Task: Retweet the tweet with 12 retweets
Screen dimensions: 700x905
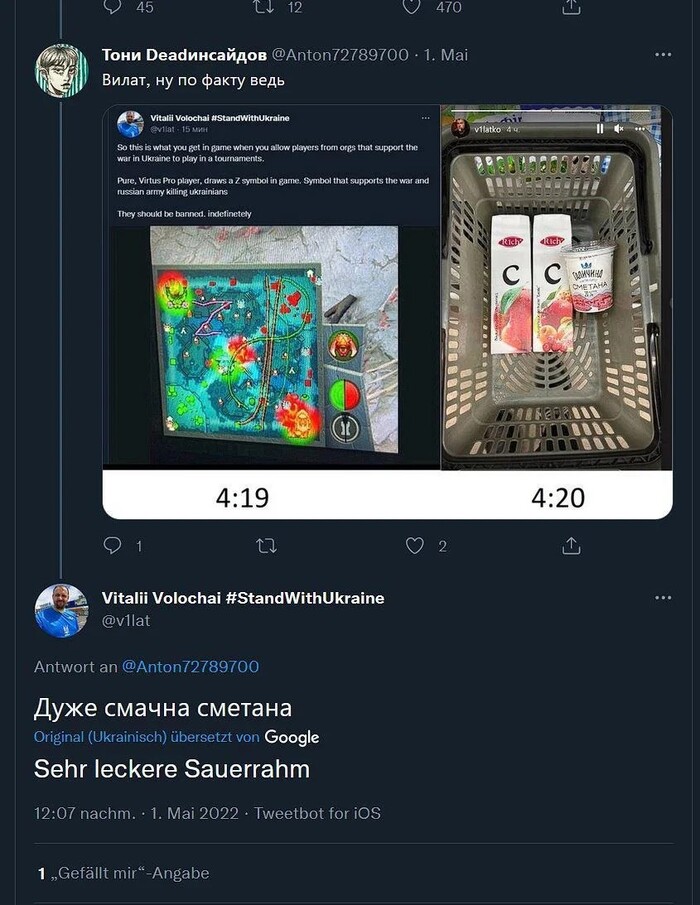Action: (263, 7)
